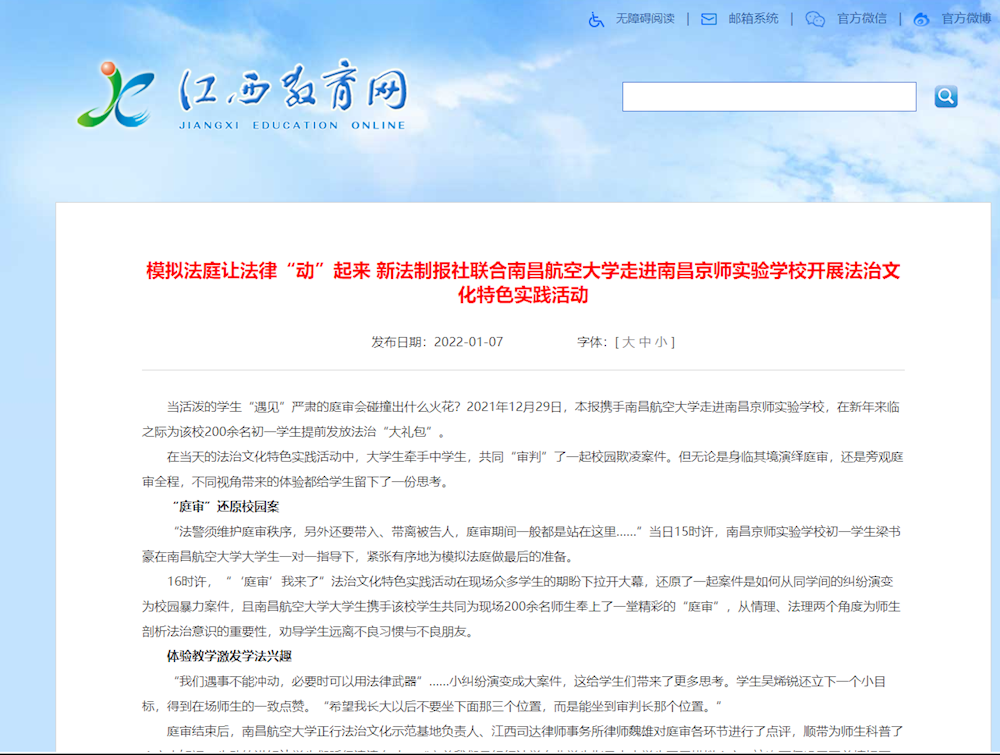Screen dimensions: 1000x755
Task: Open the 官方微信 official WeChat link
Action: [861, 19]
